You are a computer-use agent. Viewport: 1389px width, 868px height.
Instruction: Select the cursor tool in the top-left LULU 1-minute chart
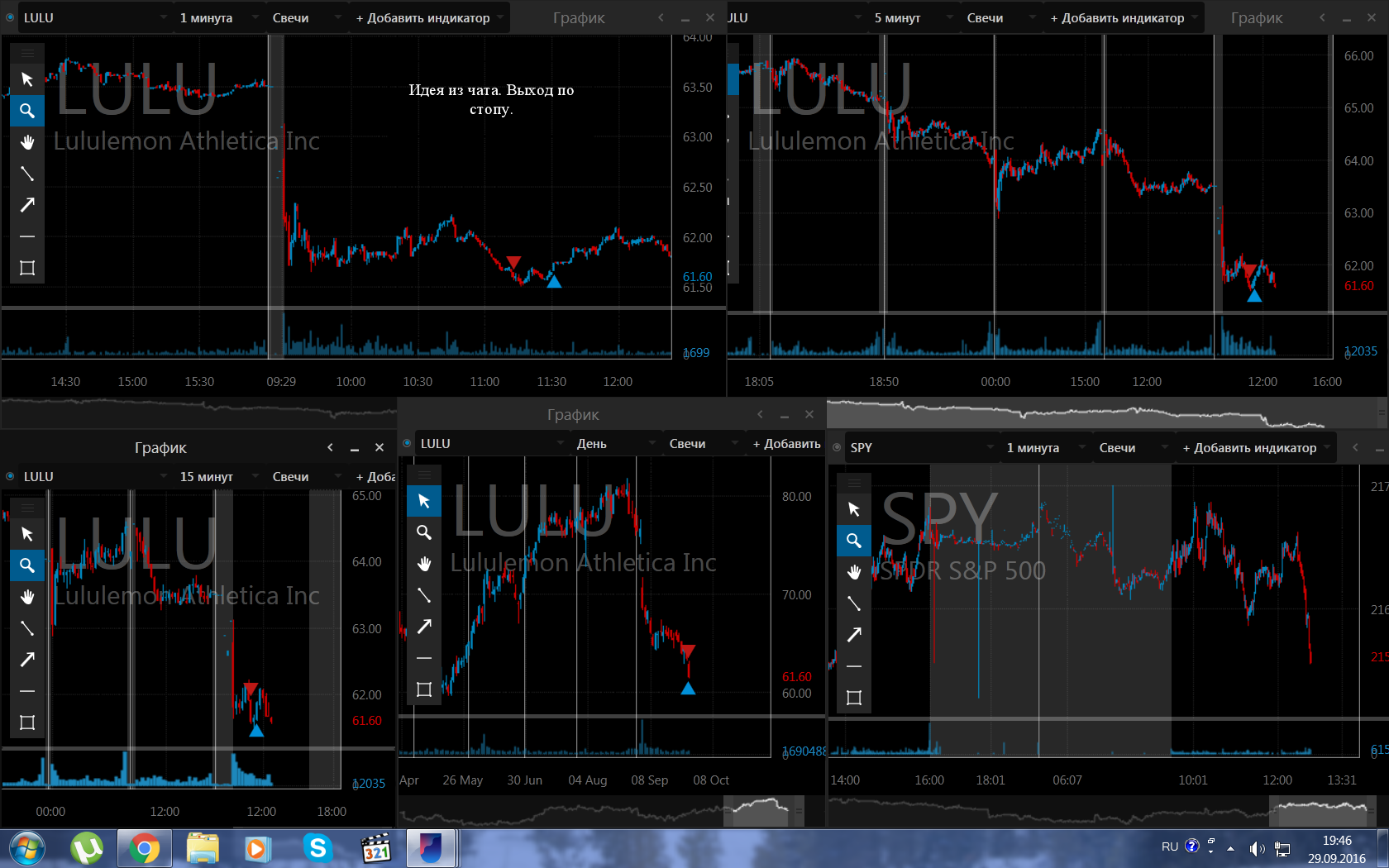point(27,79)
